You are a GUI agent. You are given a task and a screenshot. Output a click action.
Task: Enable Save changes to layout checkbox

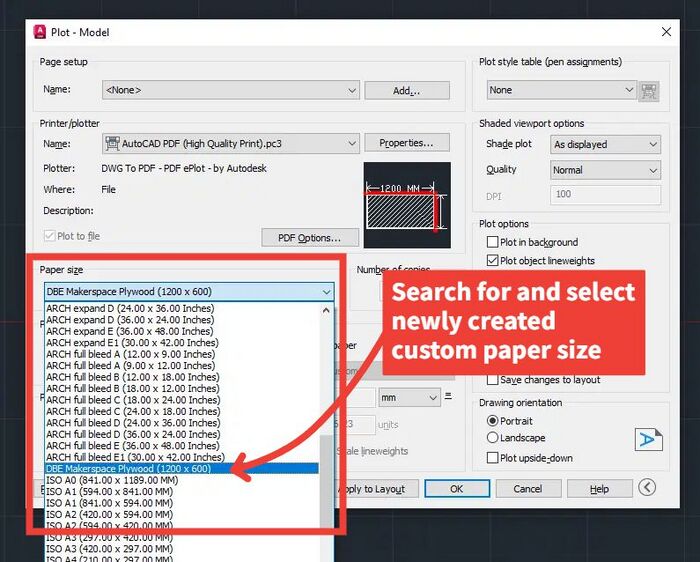click(492, 380)
